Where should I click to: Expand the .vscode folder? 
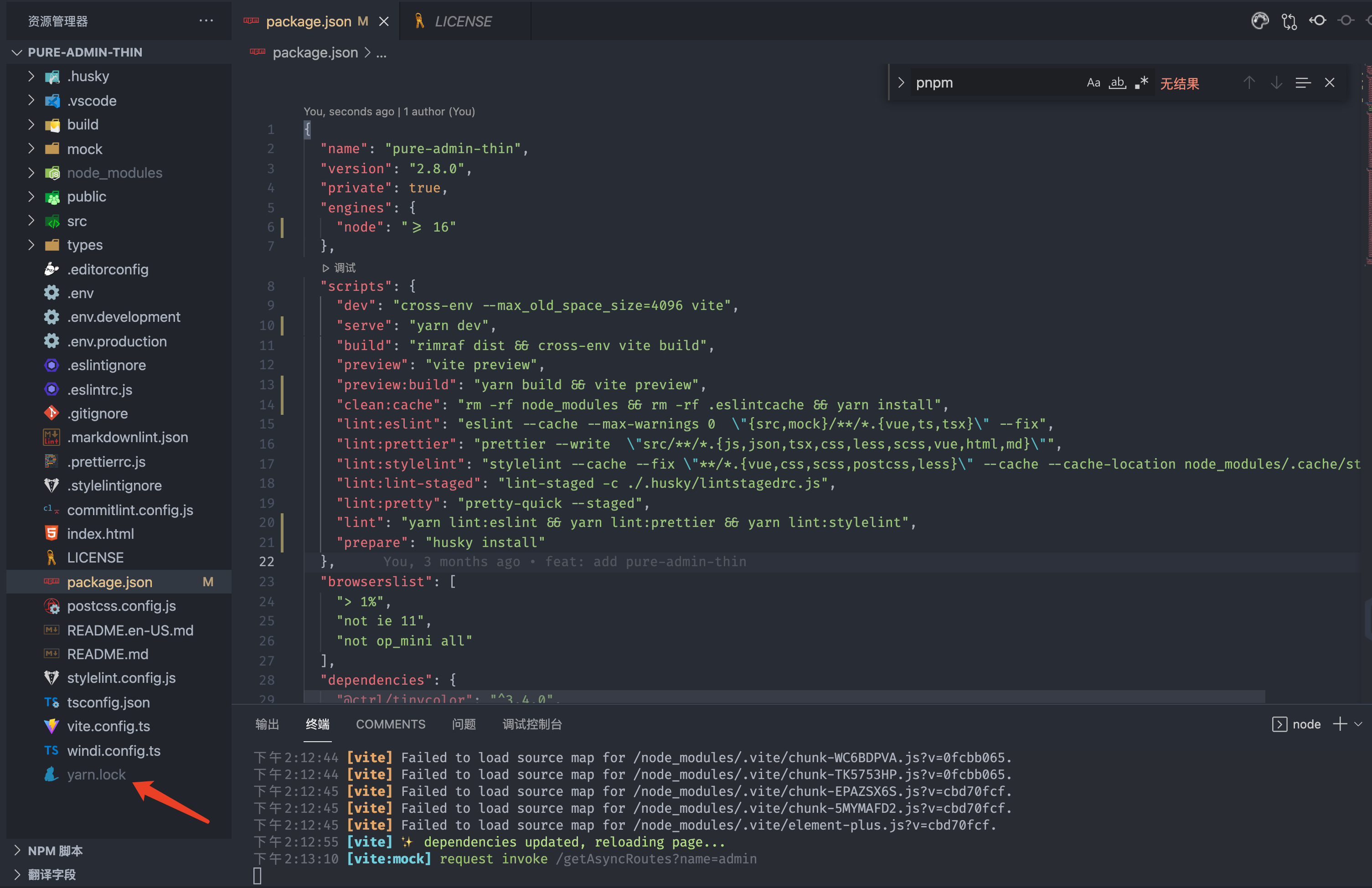32,100
